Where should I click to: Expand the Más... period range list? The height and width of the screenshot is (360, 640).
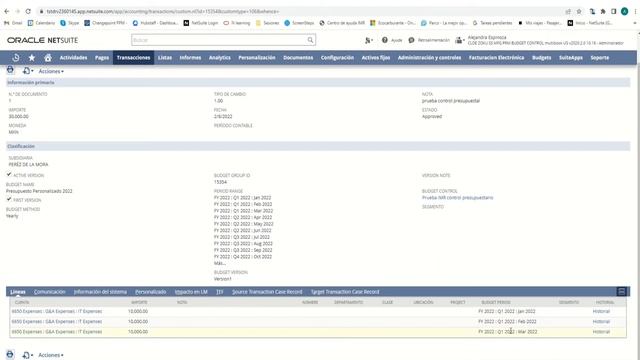tap(220, 263)
